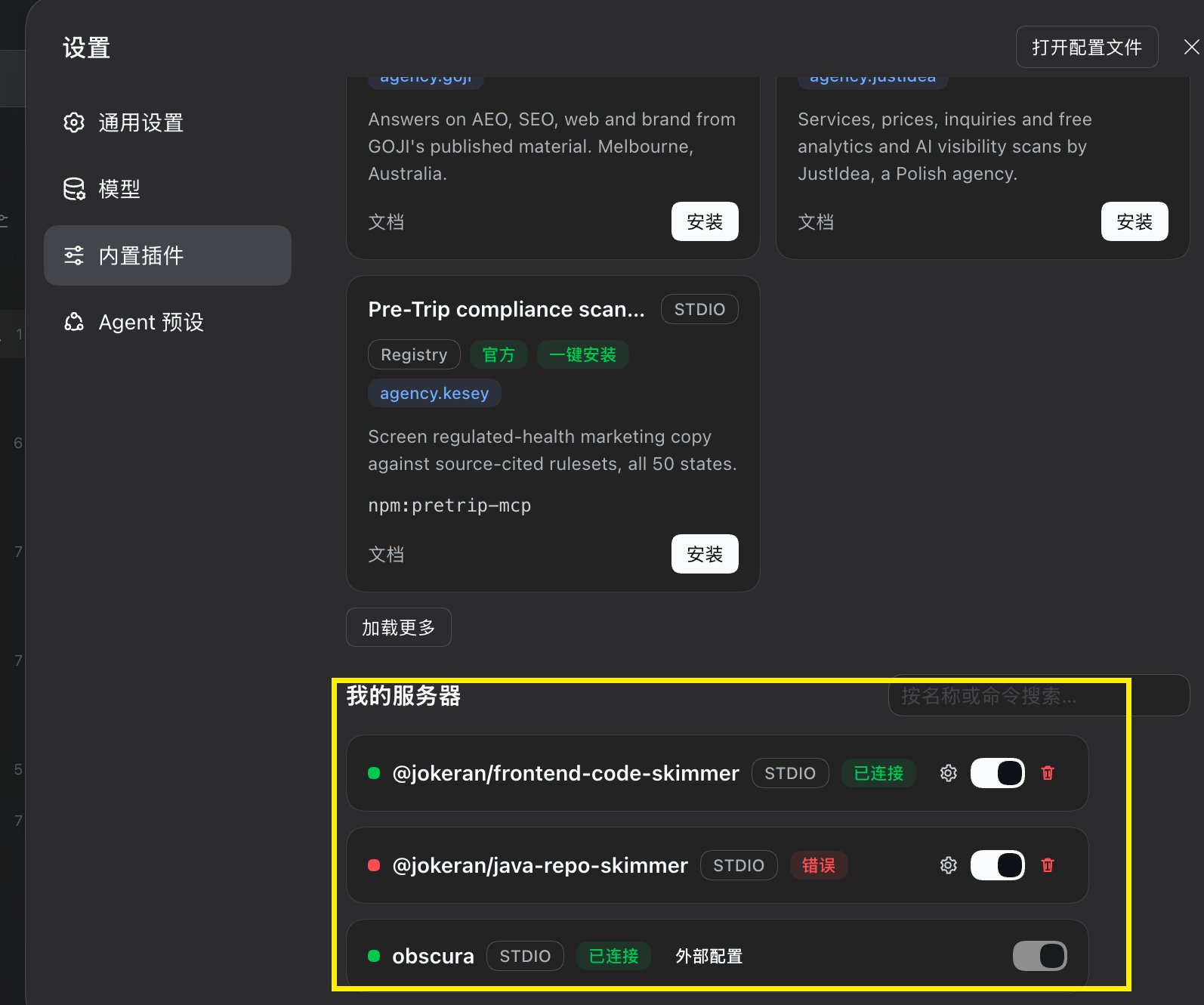Click the 官方 badge
This screenshot has width=1204, height=1005.
499,354
